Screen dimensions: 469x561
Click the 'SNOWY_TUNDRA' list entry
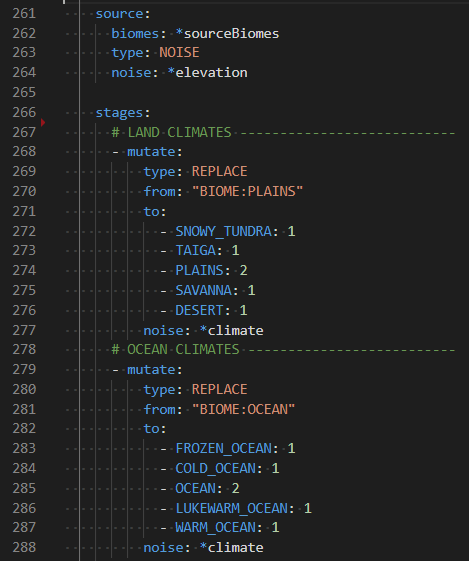tap(223, 231)
